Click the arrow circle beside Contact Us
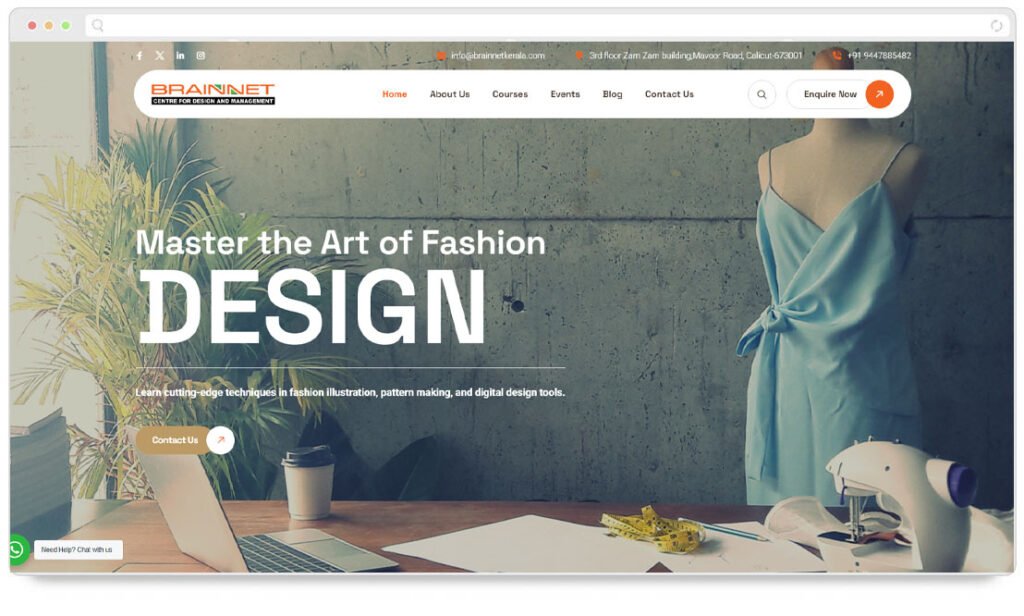Screen dimensions: 1024x616 [221, 440]
